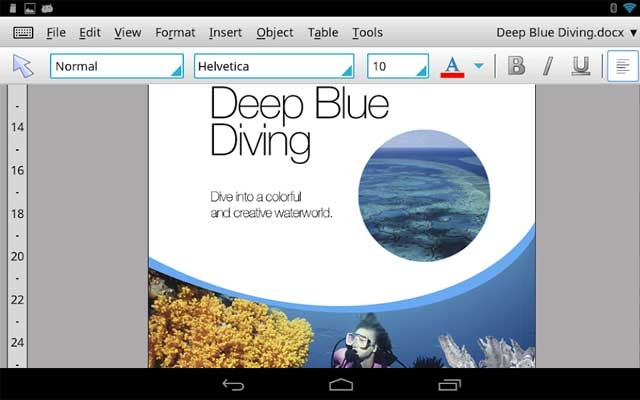This screenshot has width=640, height=400.
Task: Click the left align paragraph icon
Action: (x=622, y=67)
